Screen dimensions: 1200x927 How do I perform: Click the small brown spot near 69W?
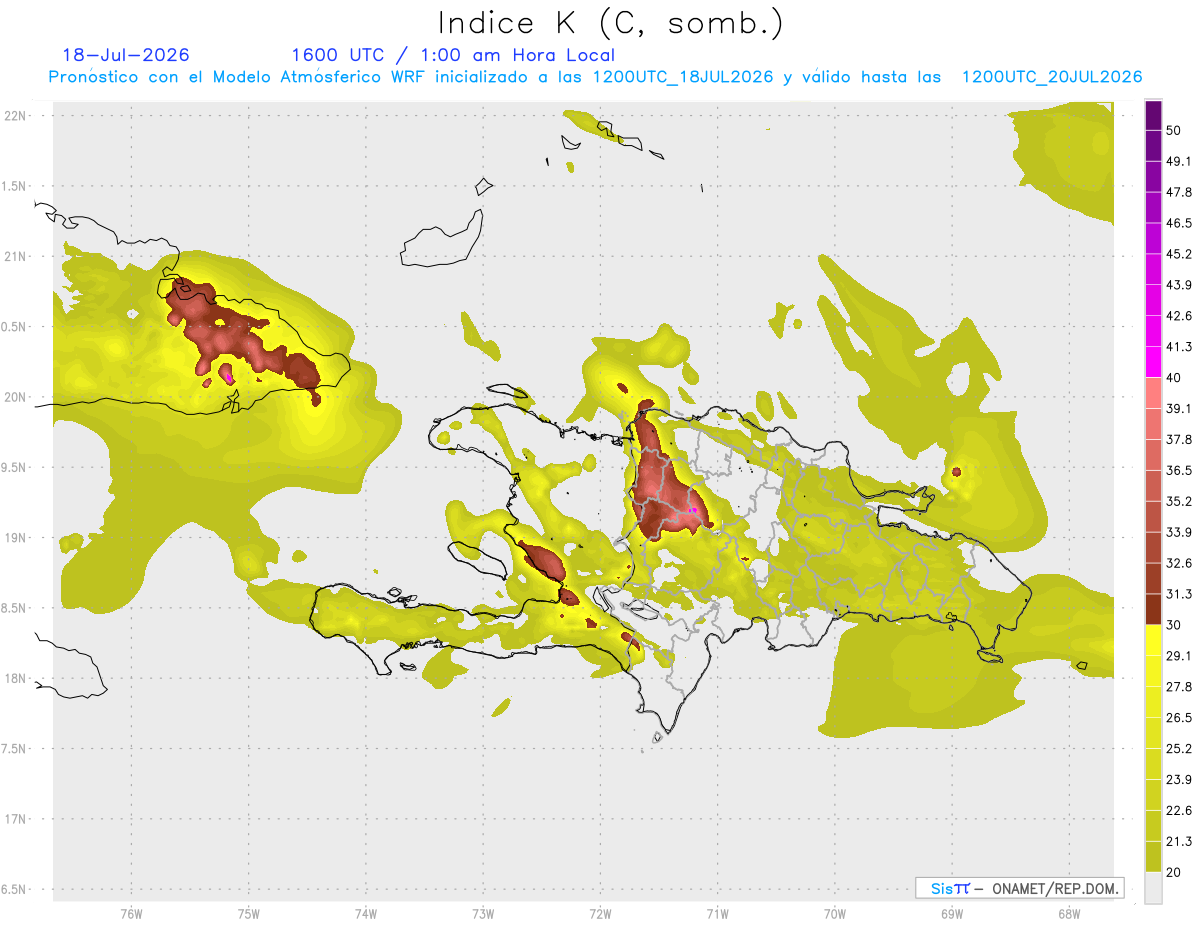[956, 471]
